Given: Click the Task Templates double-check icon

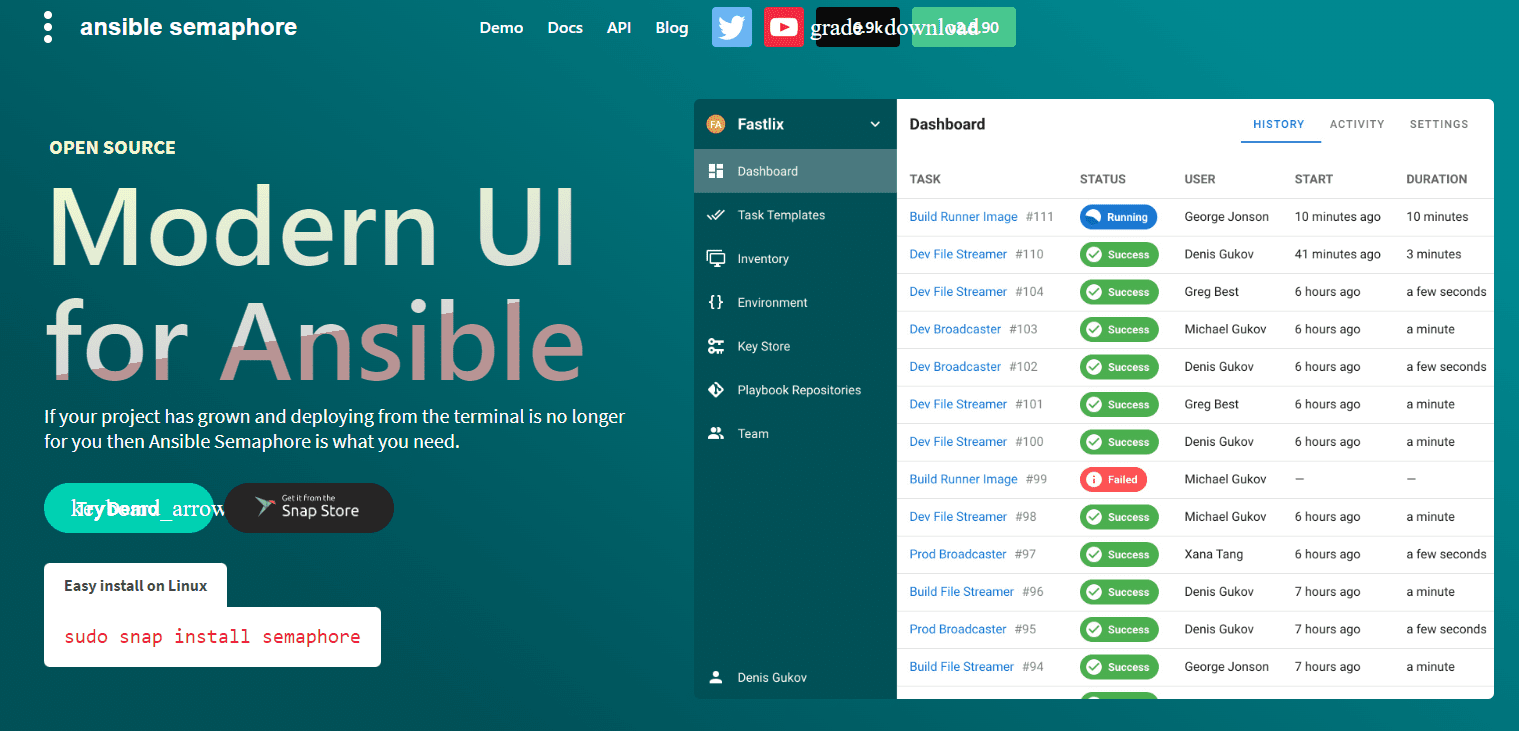Looking at the screenshot, I should pos(716,215).
